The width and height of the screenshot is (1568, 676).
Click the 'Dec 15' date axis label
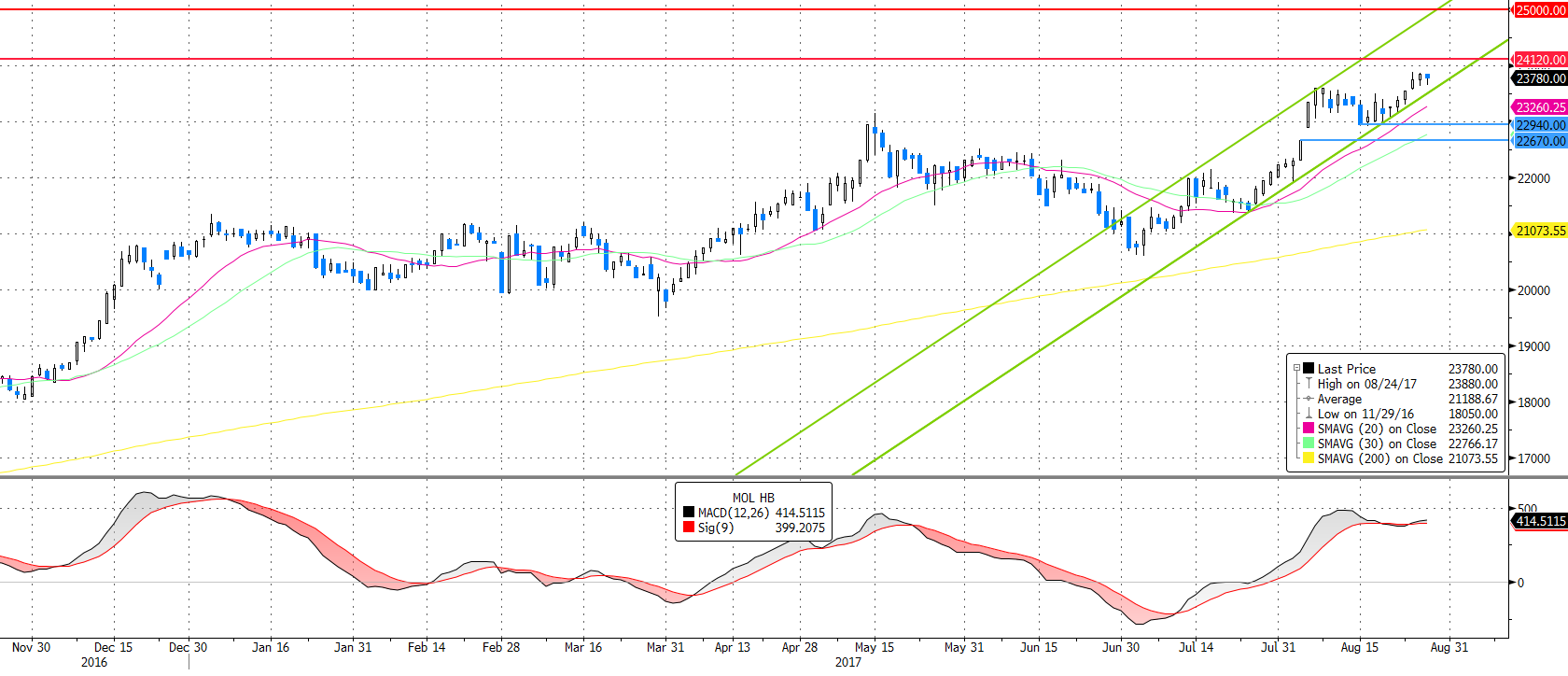(113, 647)
